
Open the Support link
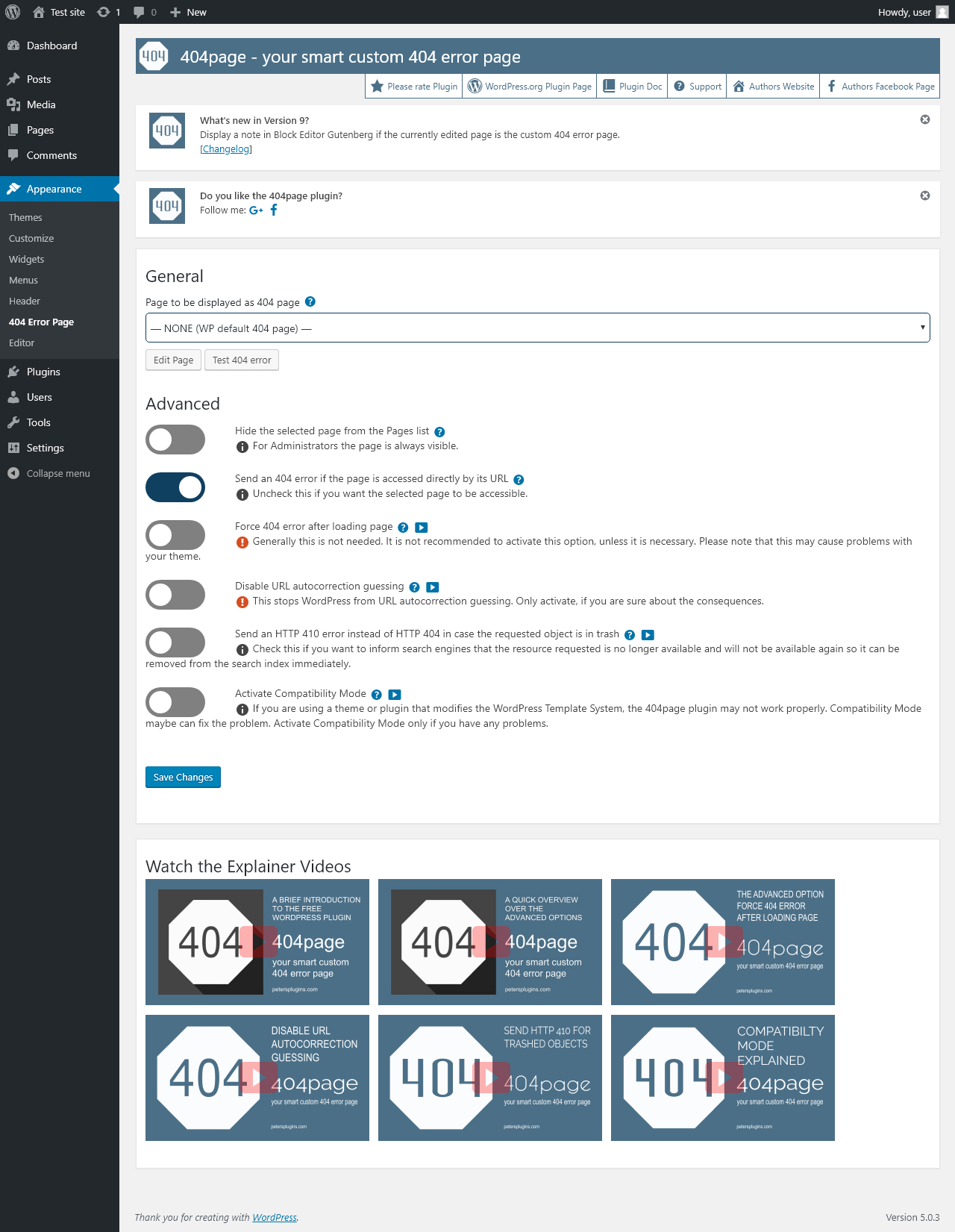[698, 86]
